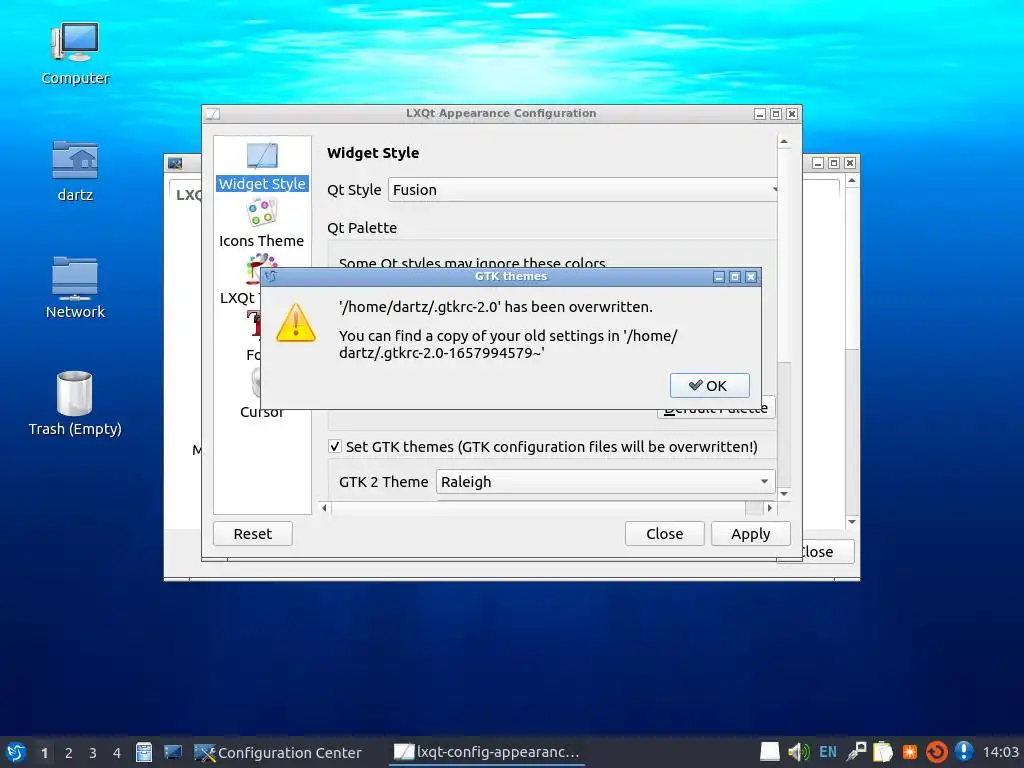Open the LXQt main menu on the panel
The height and width of the screenshot is (768, 1024).
pos(16,752)
